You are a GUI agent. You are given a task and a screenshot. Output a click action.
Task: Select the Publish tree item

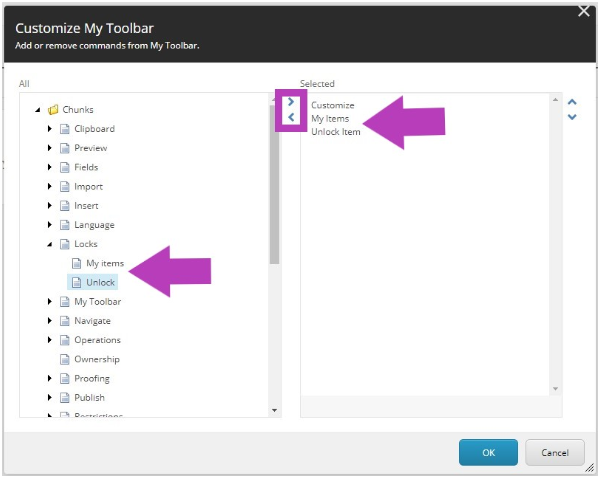coord(89,397)
